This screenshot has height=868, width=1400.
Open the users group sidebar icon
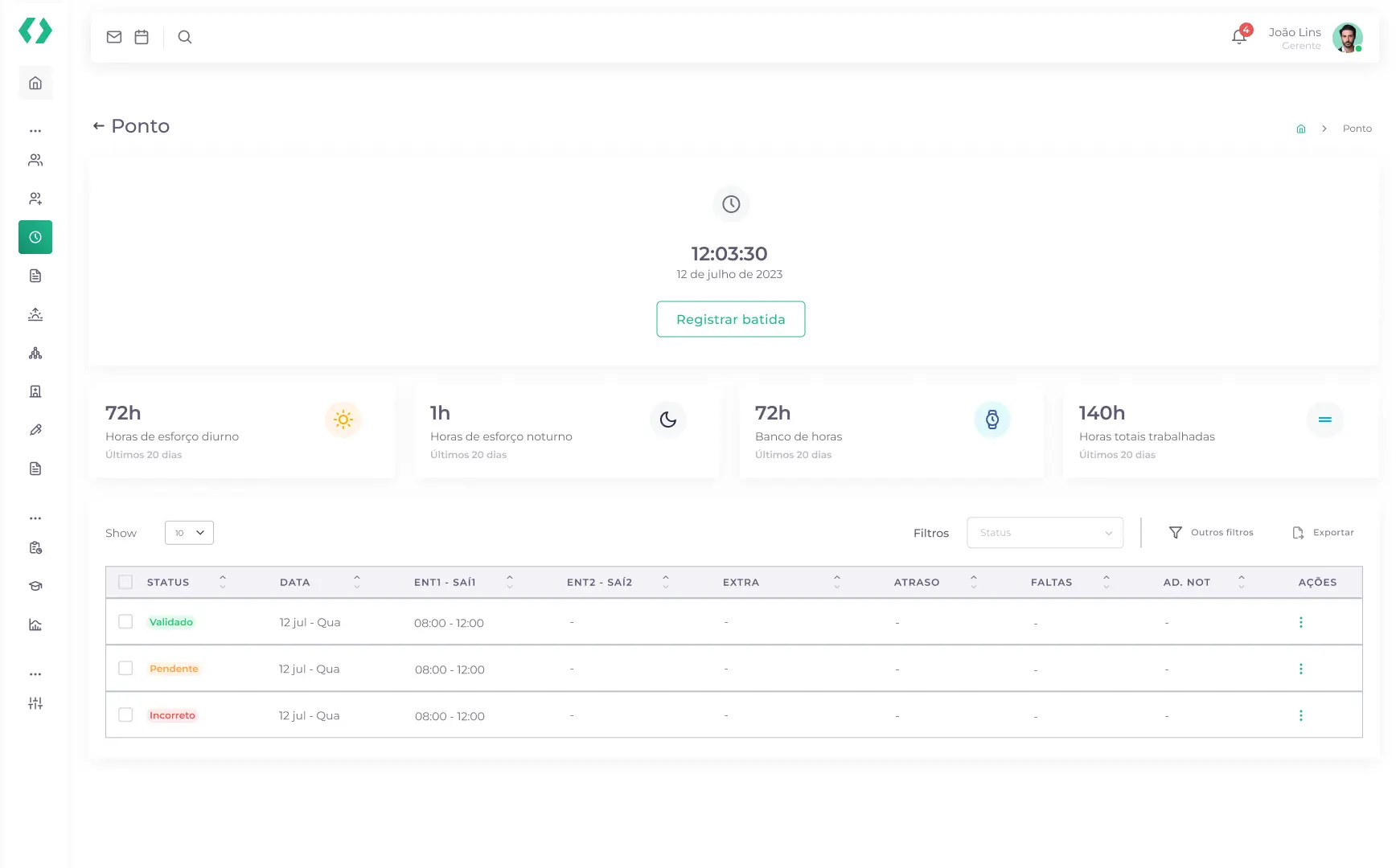click(35, 160)
